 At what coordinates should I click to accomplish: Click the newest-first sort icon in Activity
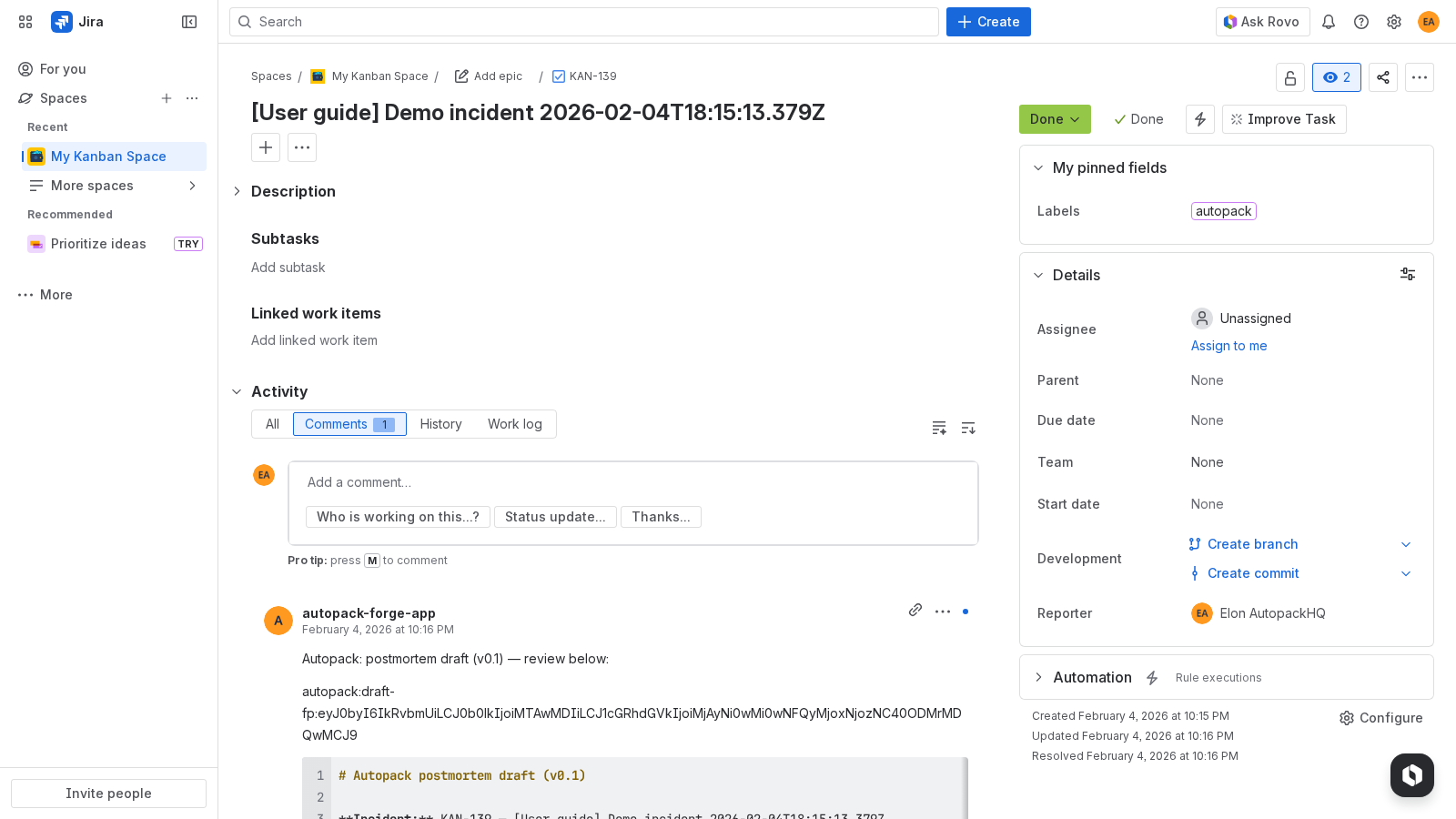(967, 428)
